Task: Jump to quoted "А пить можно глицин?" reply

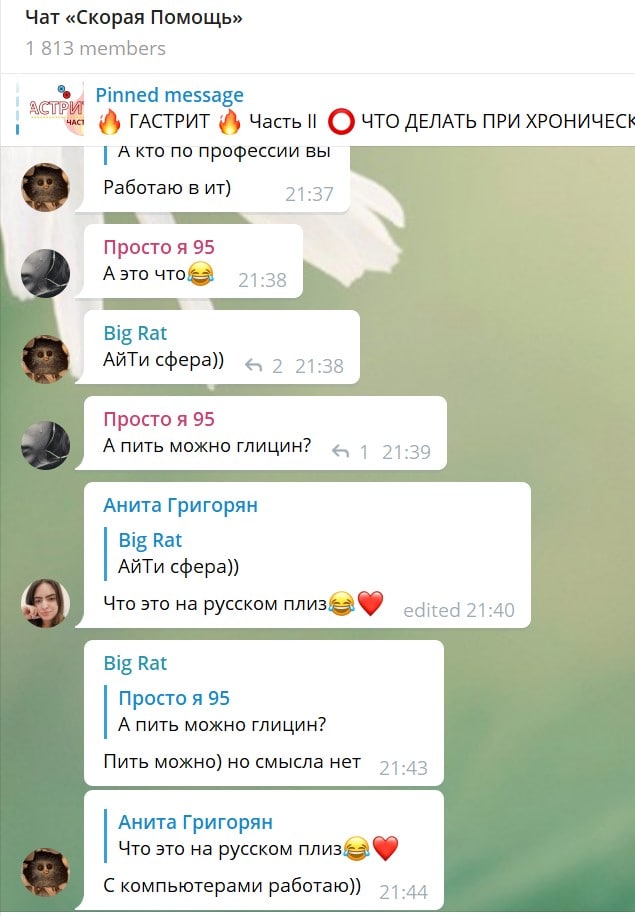Action: 222,712
